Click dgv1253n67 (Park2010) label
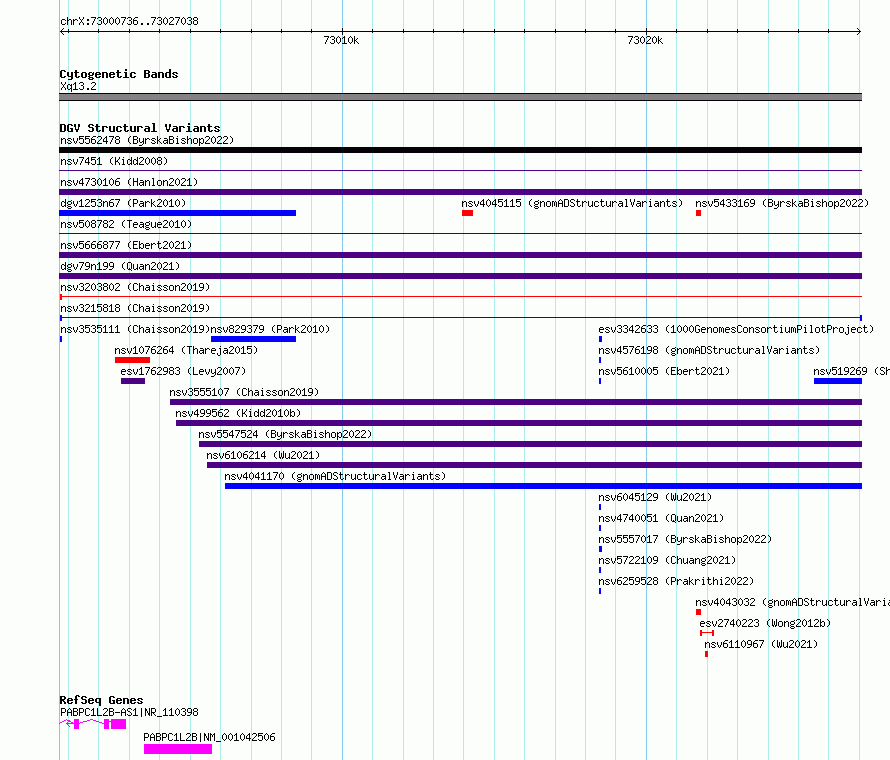890x760 pixels. tap(123, 203)
